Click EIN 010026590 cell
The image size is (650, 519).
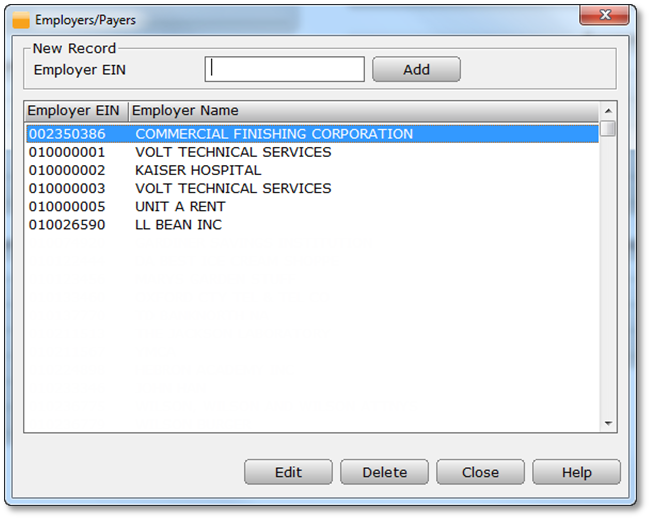tap(65, 225)
